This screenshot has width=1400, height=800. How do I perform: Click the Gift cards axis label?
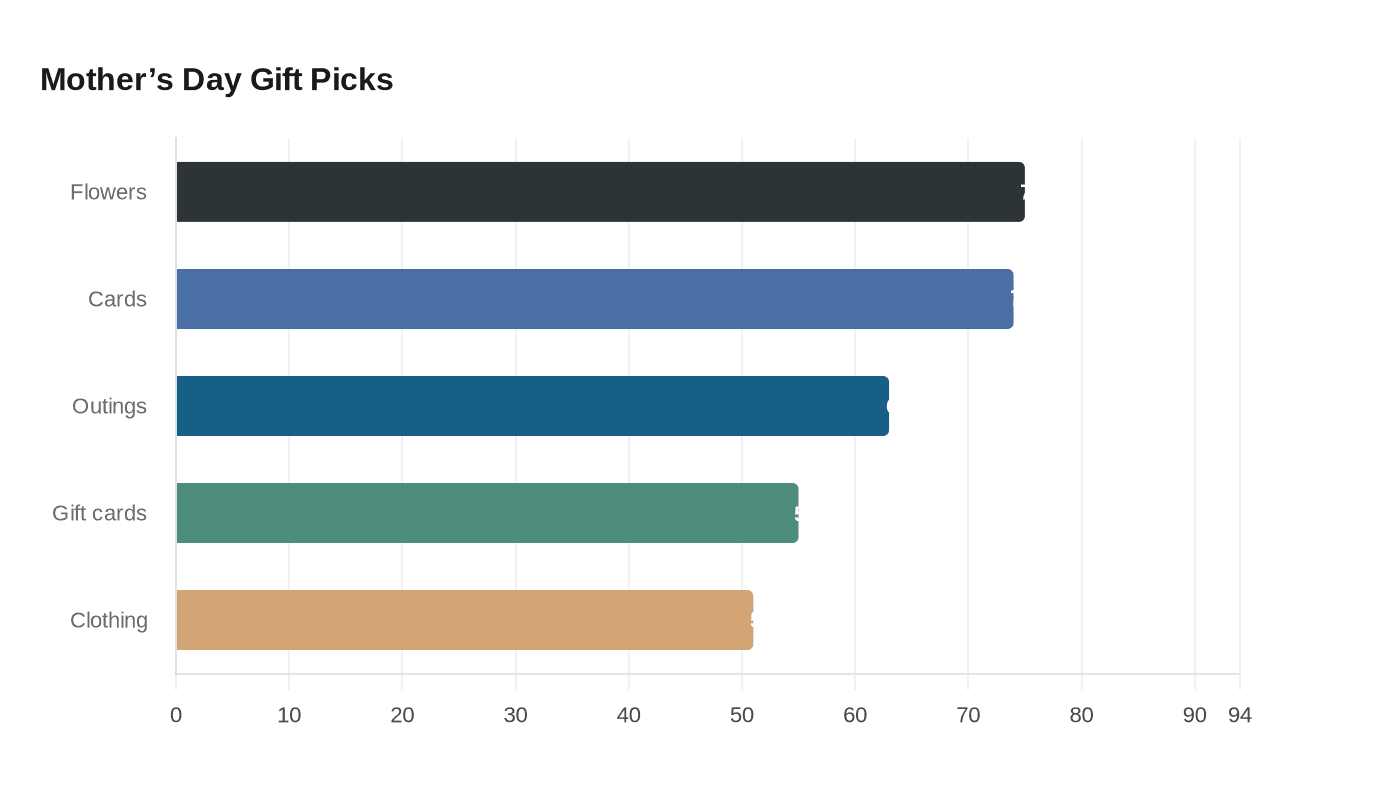[99, 513]
